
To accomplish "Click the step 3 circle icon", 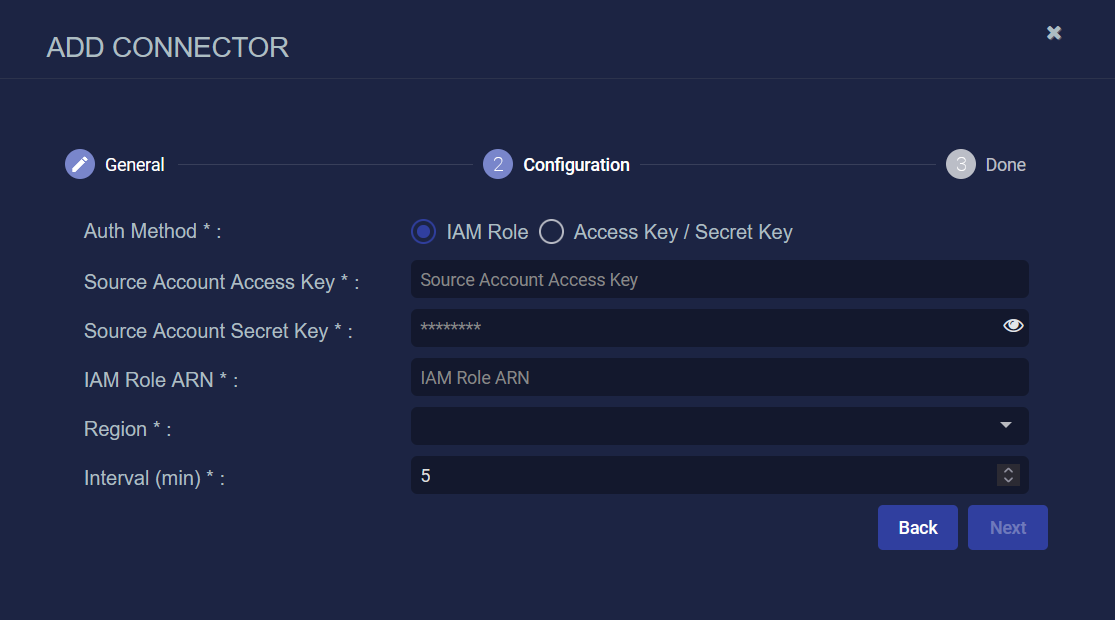I will 960,164.
